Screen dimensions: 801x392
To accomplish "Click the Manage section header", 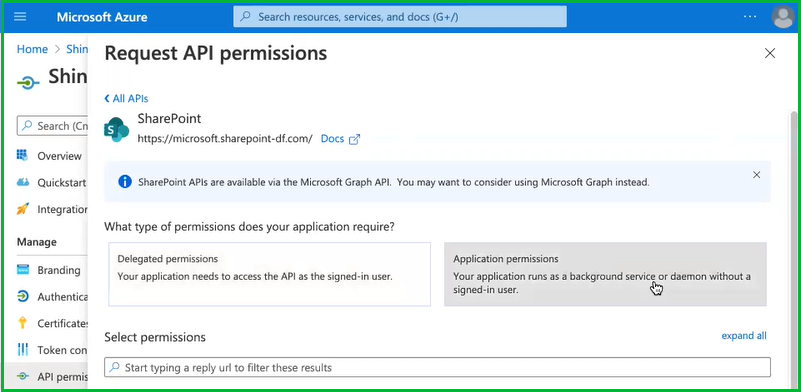I will point(37,242).
